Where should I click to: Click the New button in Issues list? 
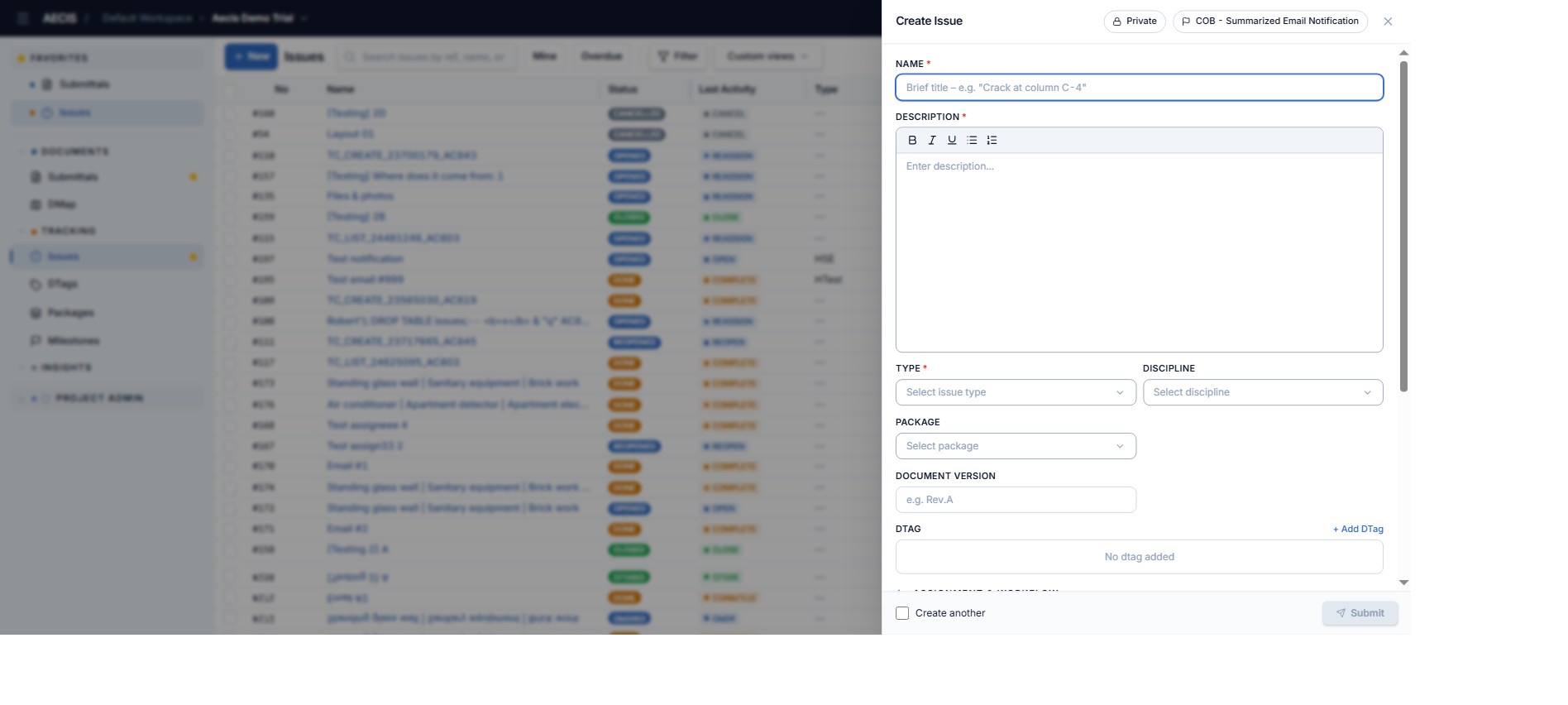tap(251, 56)
